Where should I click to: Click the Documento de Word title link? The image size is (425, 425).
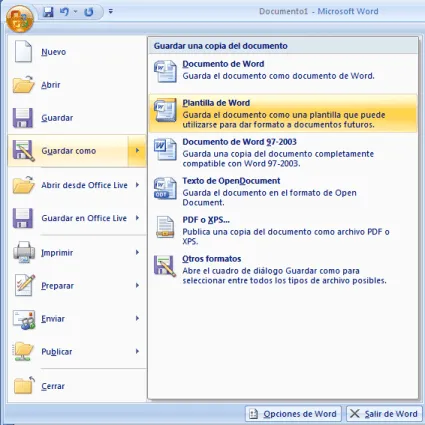223,64
